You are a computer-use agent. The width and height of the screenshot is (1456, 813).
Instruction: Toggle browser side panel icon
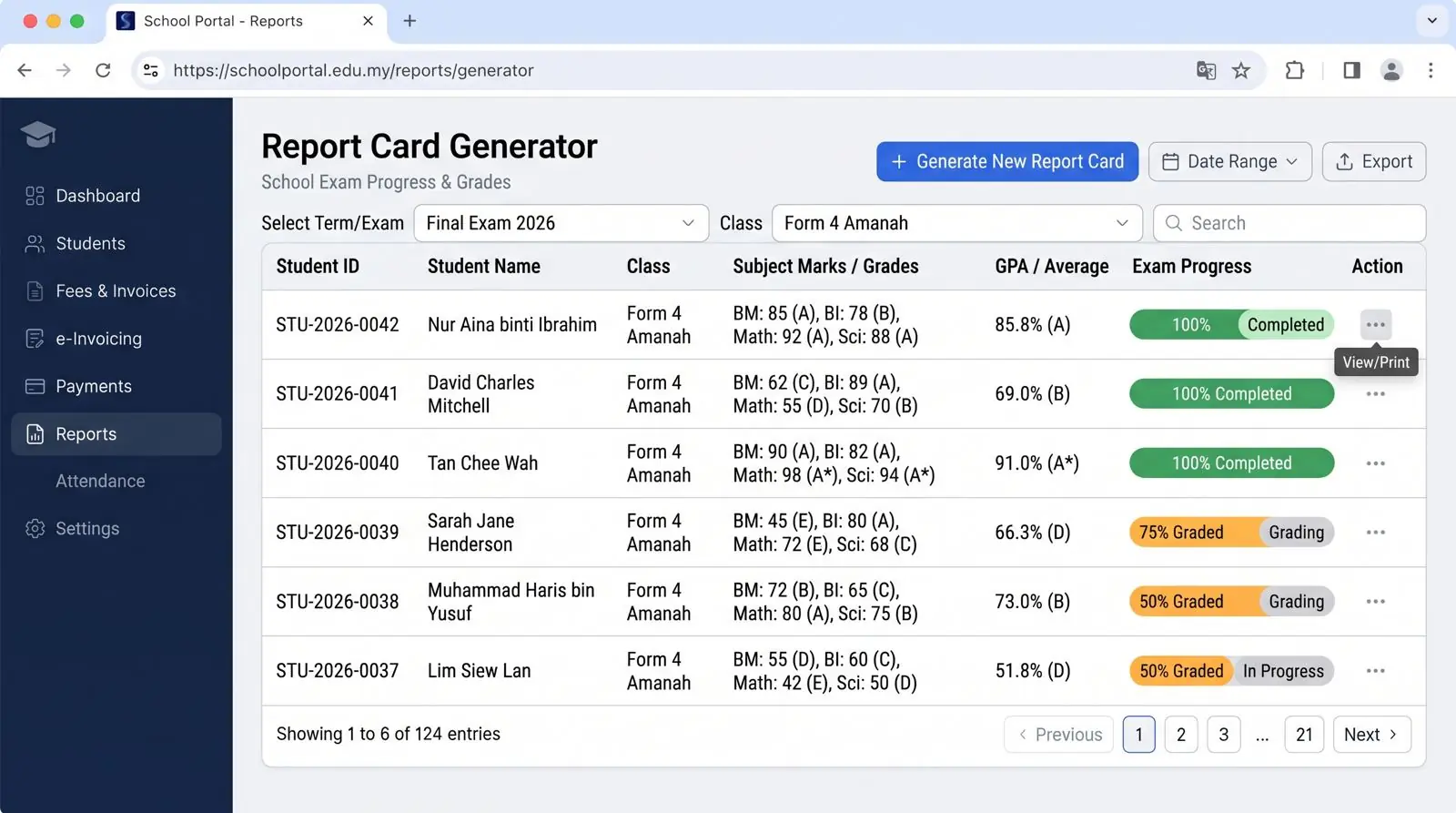(x=1351, y=70)
